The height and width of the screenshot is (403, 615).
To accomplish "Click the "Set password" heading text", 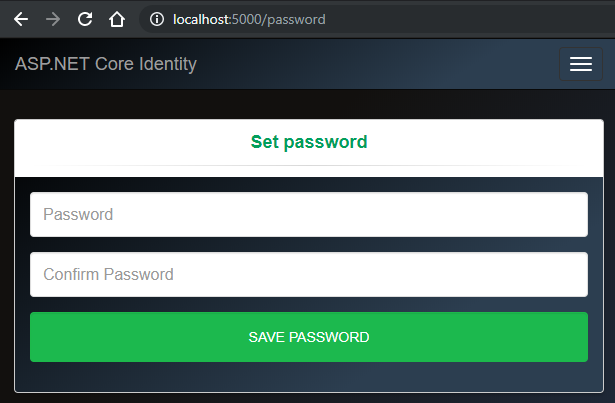I will [309, 142].
